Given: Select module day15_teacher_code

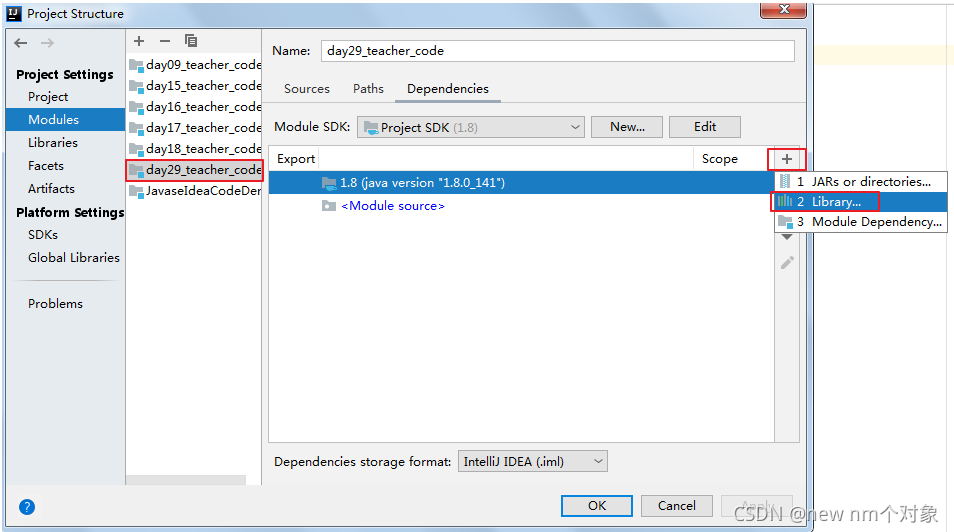Looking at the screenshot, I should 195,86.
